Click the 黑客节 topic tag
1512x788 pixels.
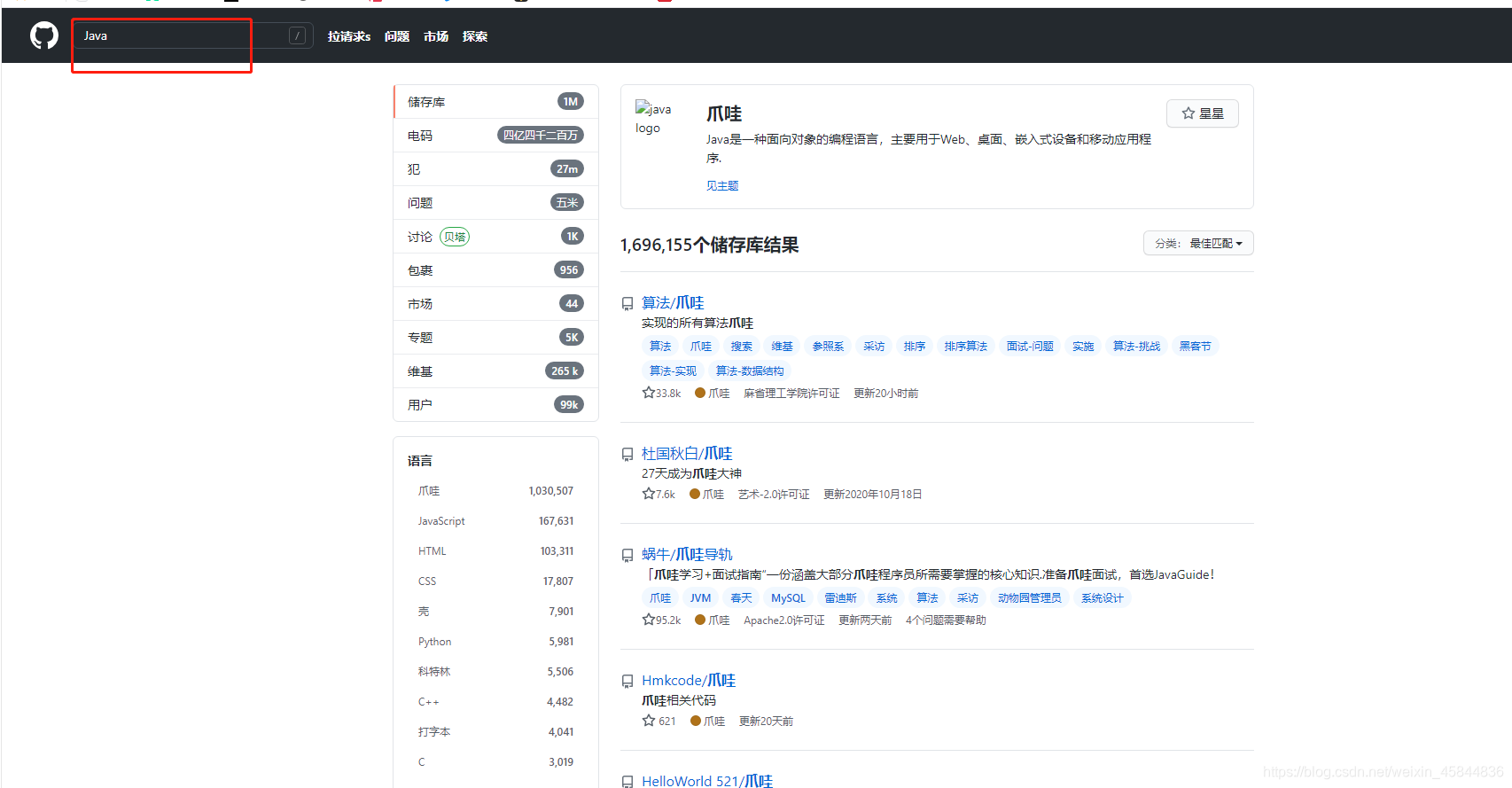(1196, 347)
